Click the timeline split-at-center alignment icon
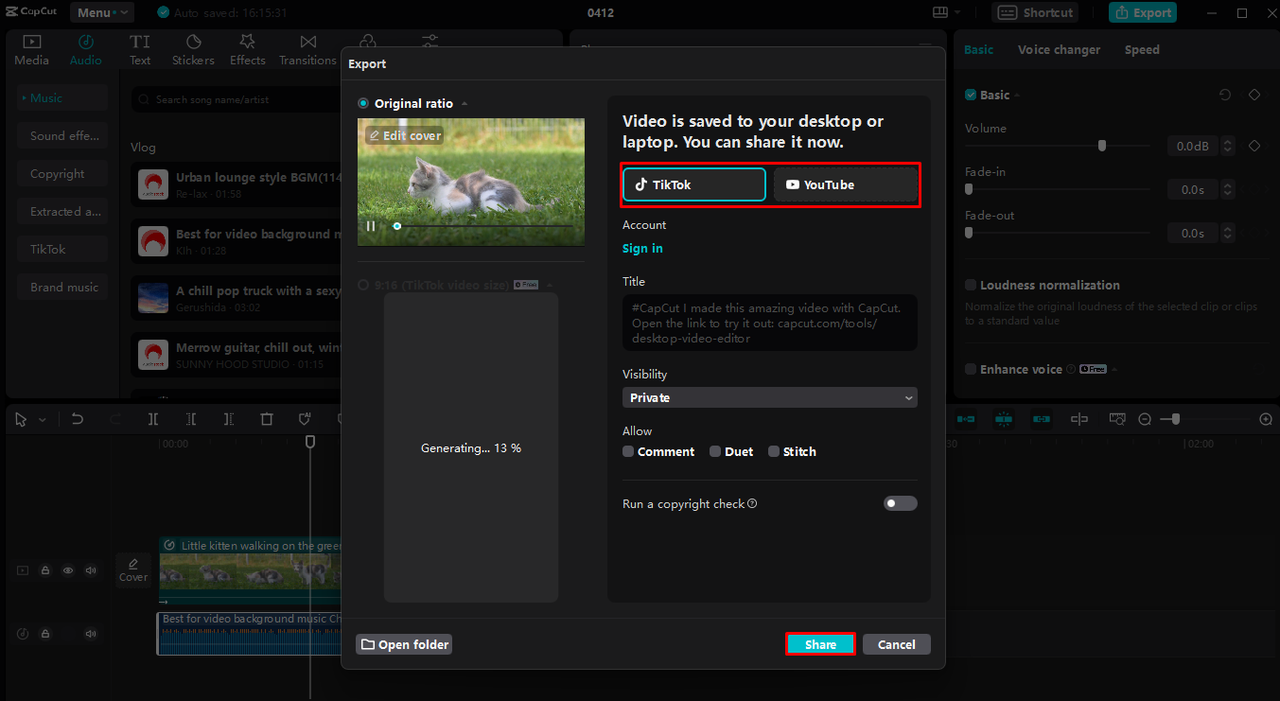This screenshot has width=1280, height=701. (1079, 419)
